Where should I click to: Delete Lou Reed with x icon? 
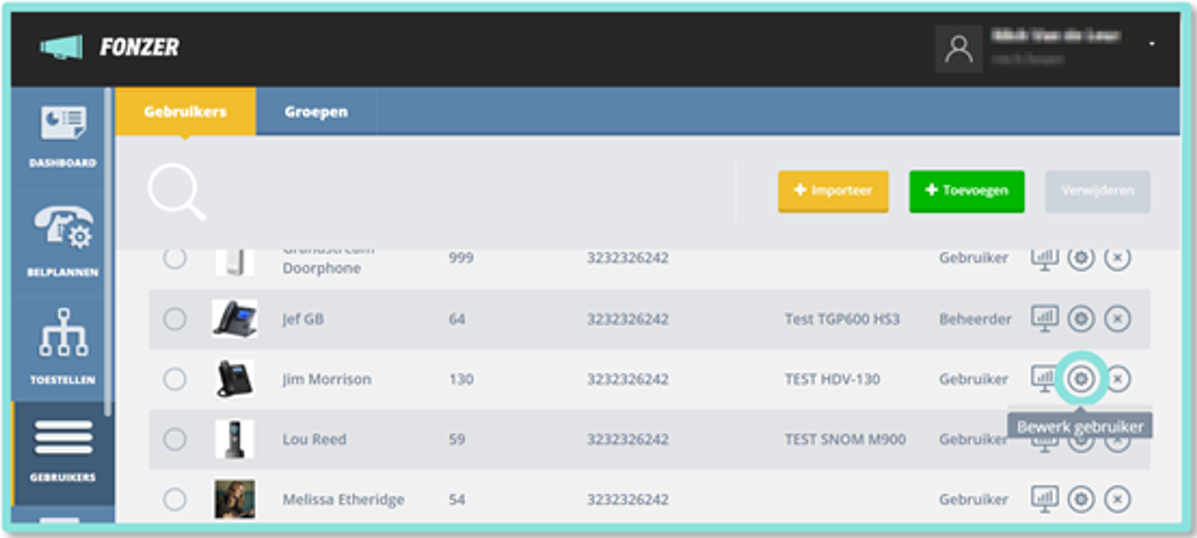pos(1118,443)
